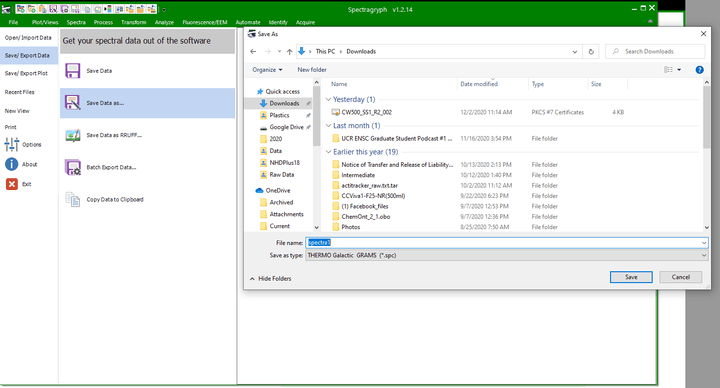Select OneDrive in navigation tree

(278, 190)
